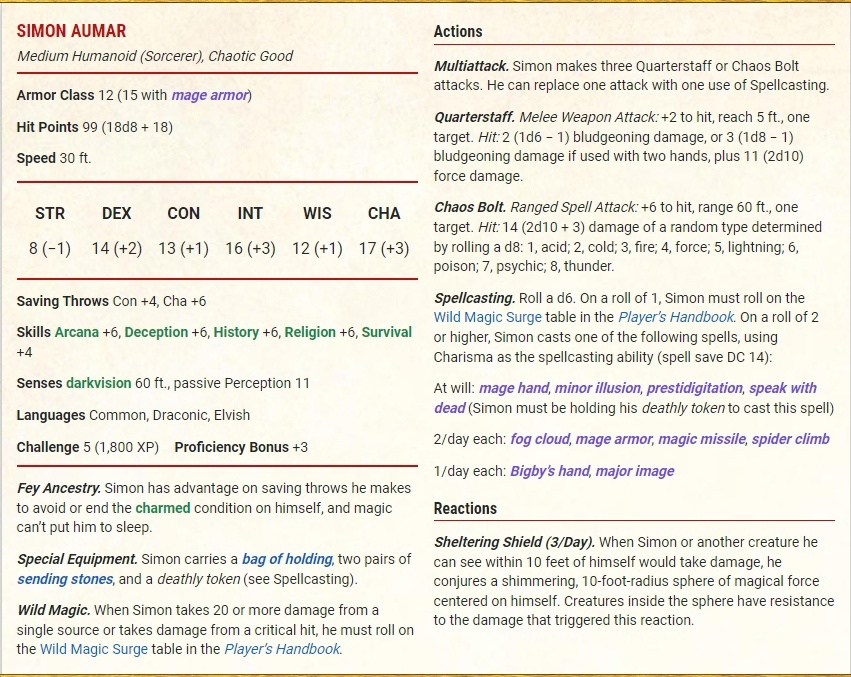Click the major image spell link
The image size is (851, 677).
[x=635, y=471]
